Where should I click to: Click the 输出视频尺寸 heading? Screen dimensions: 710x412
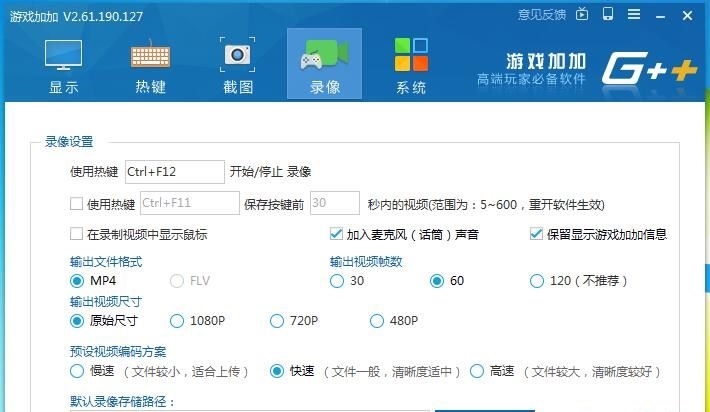(x=106, y=302)
